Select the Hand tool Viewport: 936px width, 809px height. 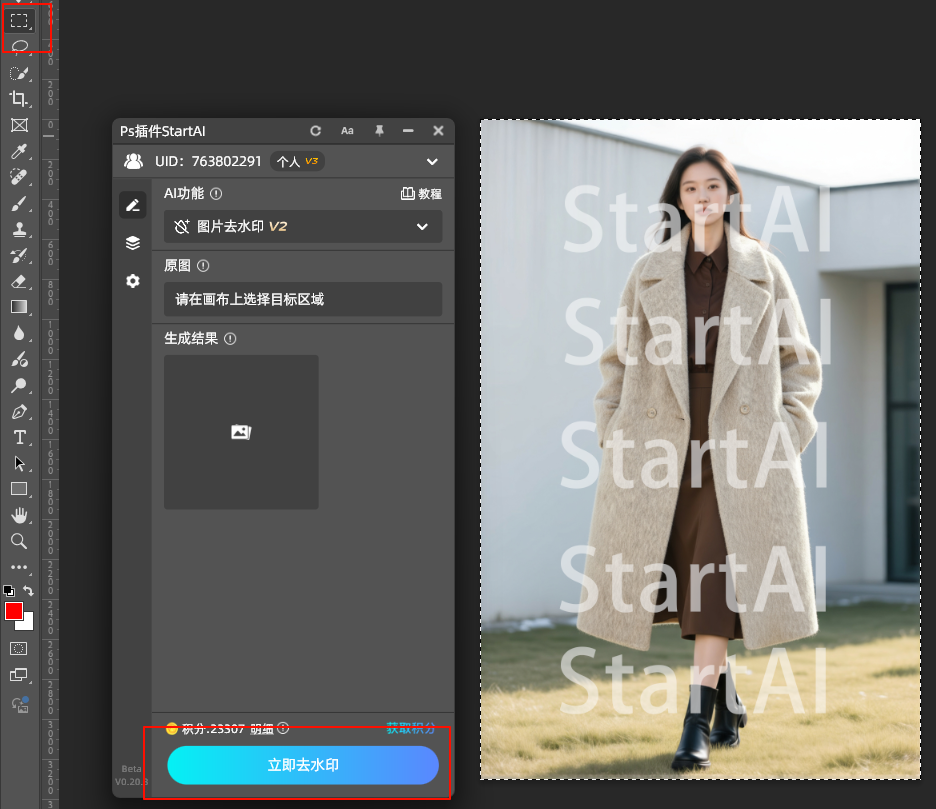[x=19, y=515]
